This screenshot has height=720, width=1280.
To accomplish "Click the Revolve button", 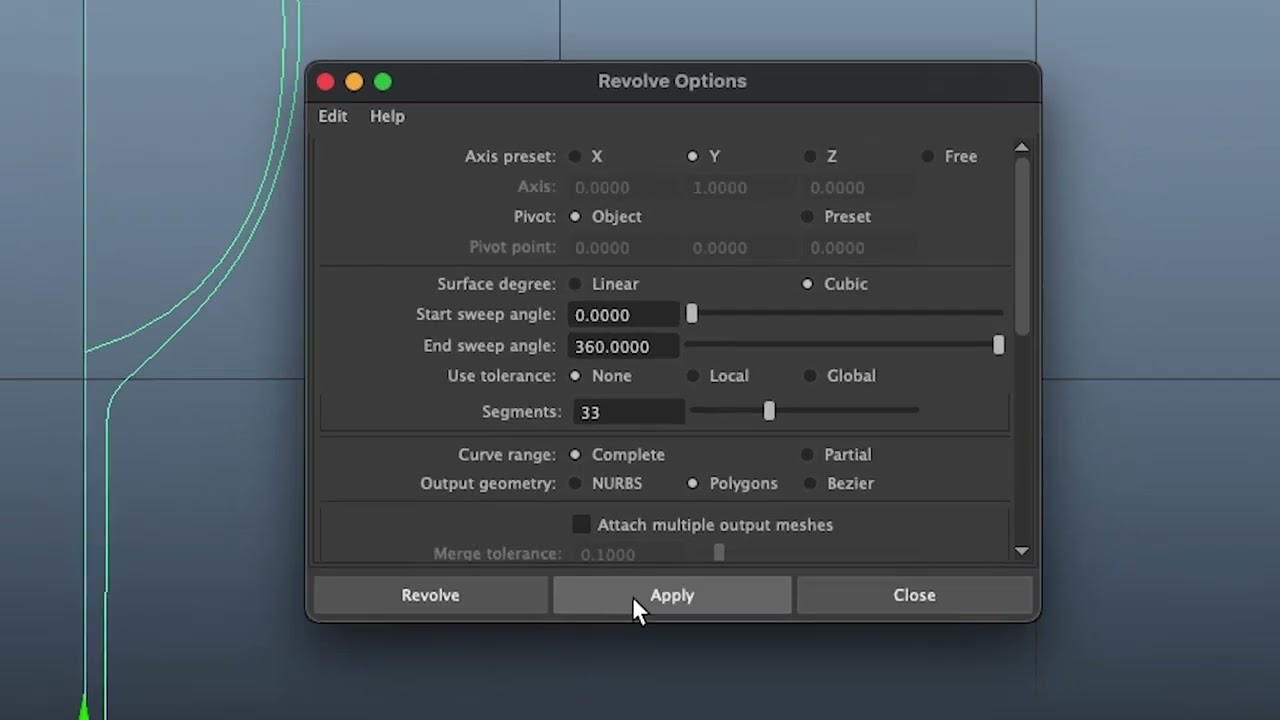I will point(430,595).
